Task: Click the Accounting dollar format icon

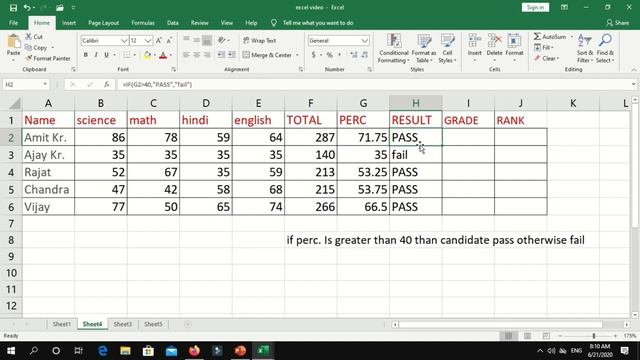Action: 313,55
